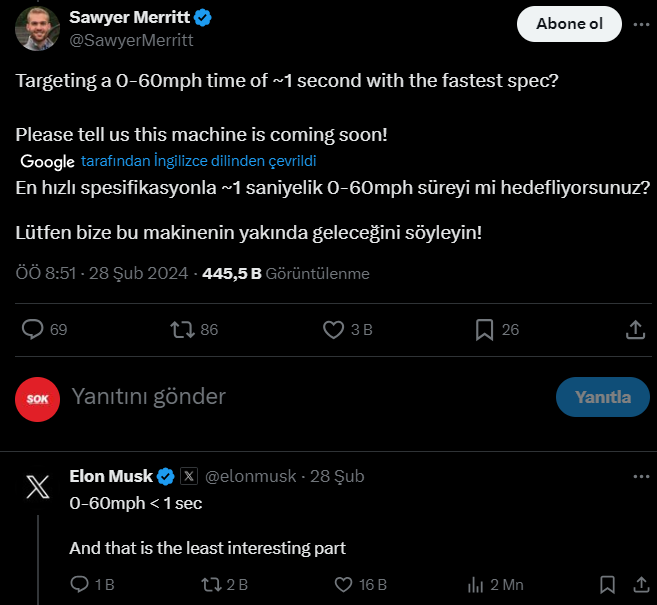Image resolution: width=657 pixels, height=605 pixels.
Task: Like Sawyer Merritt's post
Action: tap(334, 329)
